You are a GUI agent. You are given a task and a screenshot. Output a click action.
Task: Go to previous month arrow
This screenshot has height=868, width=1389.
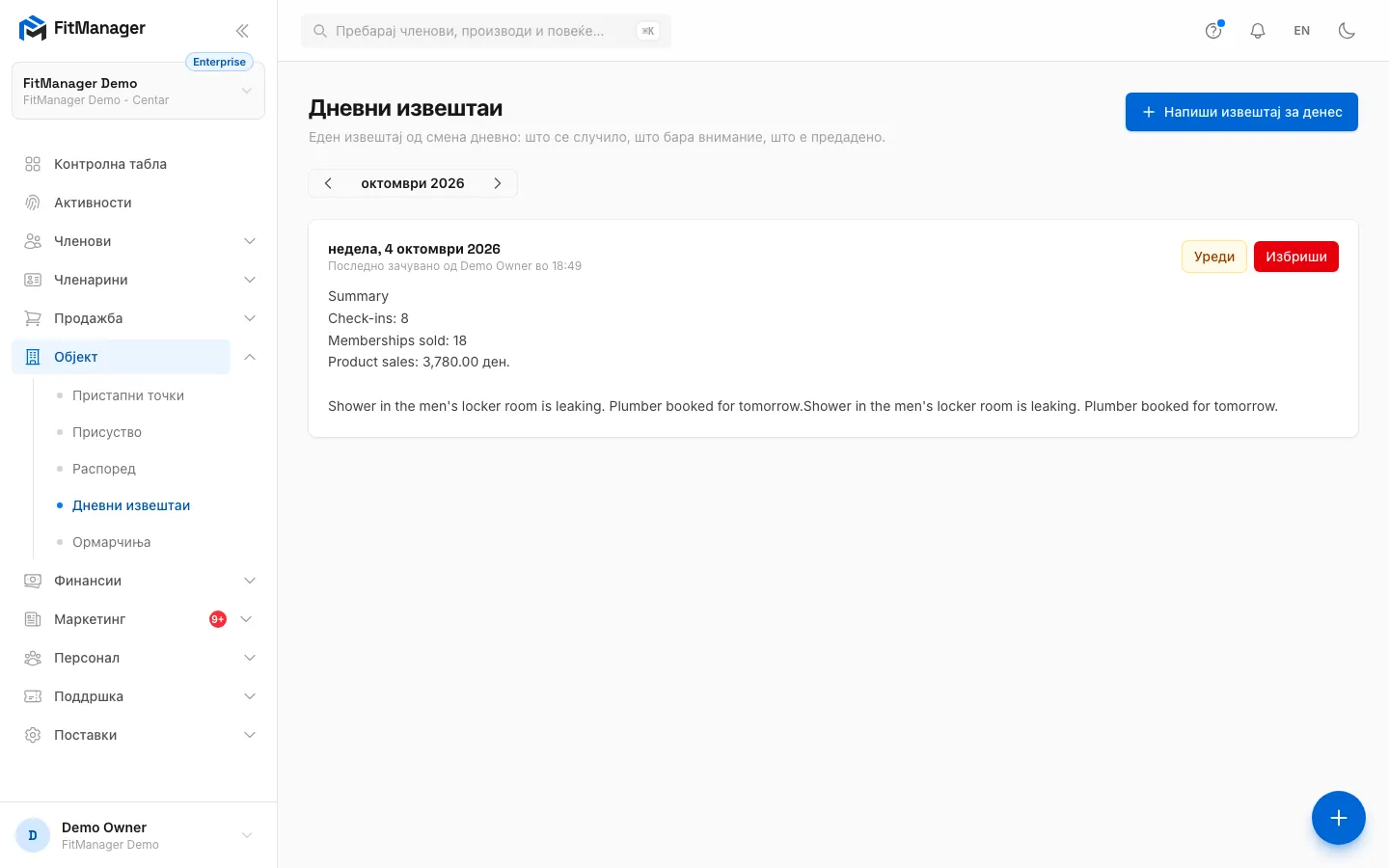tap(328, 183)
